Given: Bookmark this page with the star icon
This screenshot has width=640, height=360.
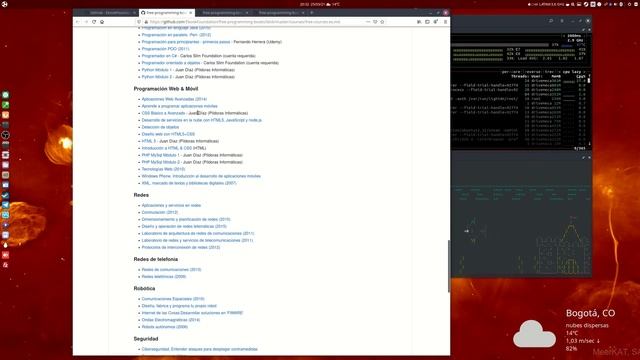Looking at the screenshot, I should pos(382,22).
